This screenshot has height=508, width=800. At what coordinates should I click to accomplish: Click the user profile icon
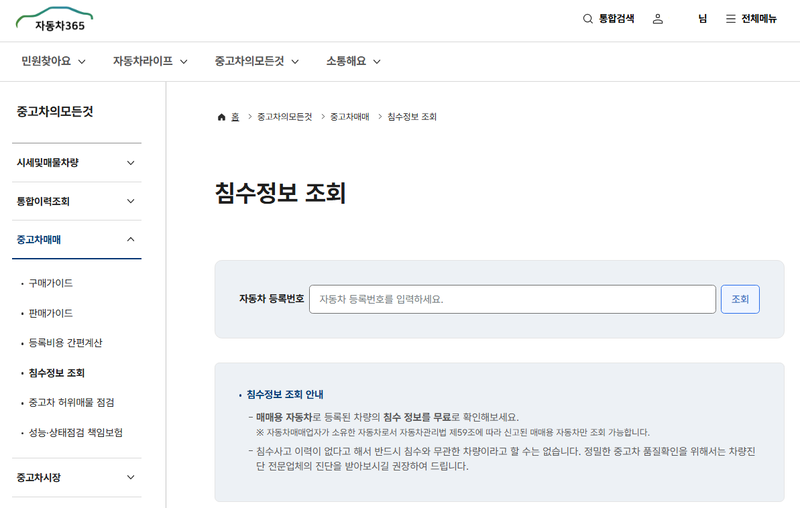658,19
